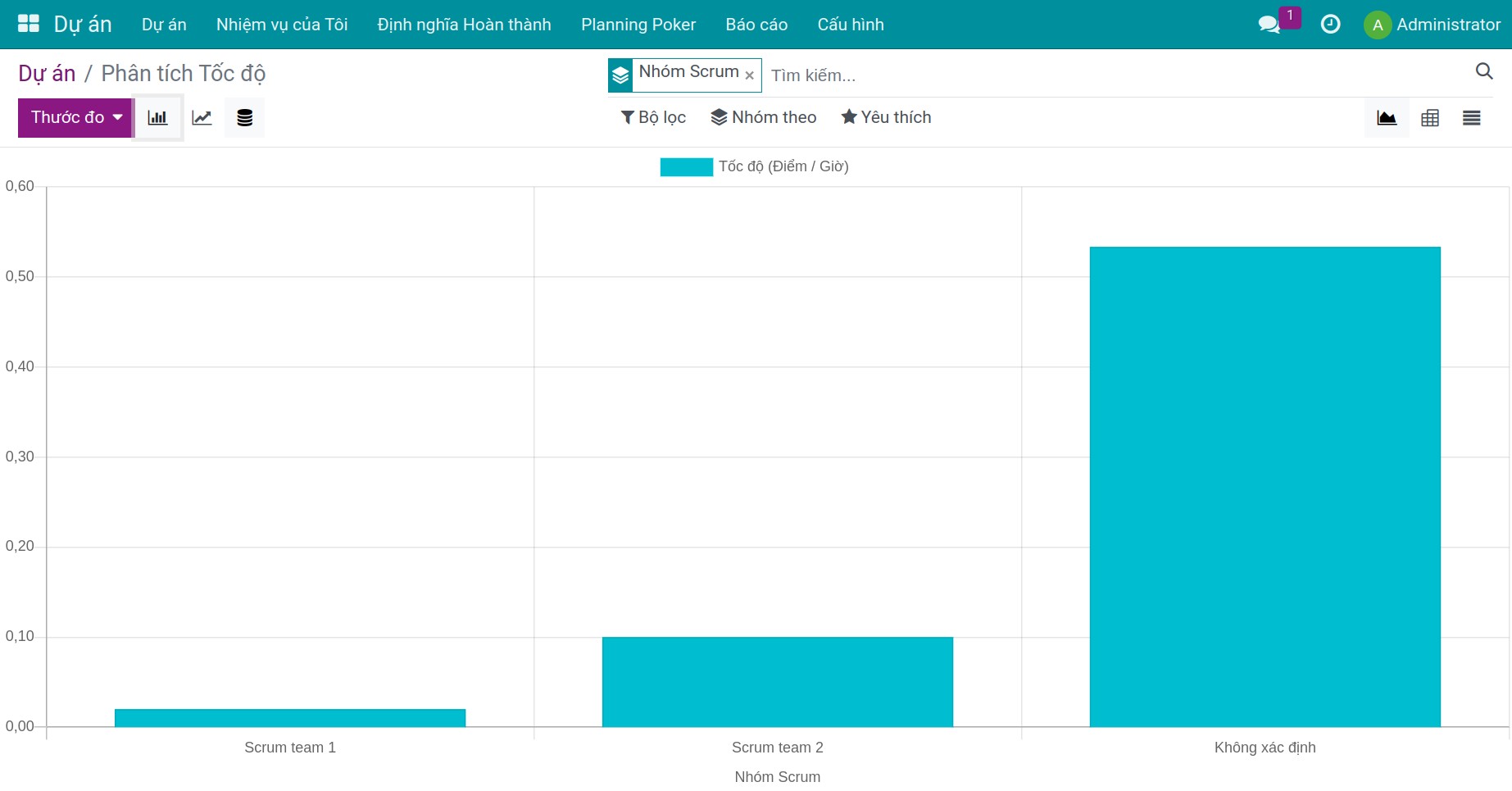The image size is (1512, 791).
Task: Click the Scrum team 1 bar
Action: pos(290,718)
